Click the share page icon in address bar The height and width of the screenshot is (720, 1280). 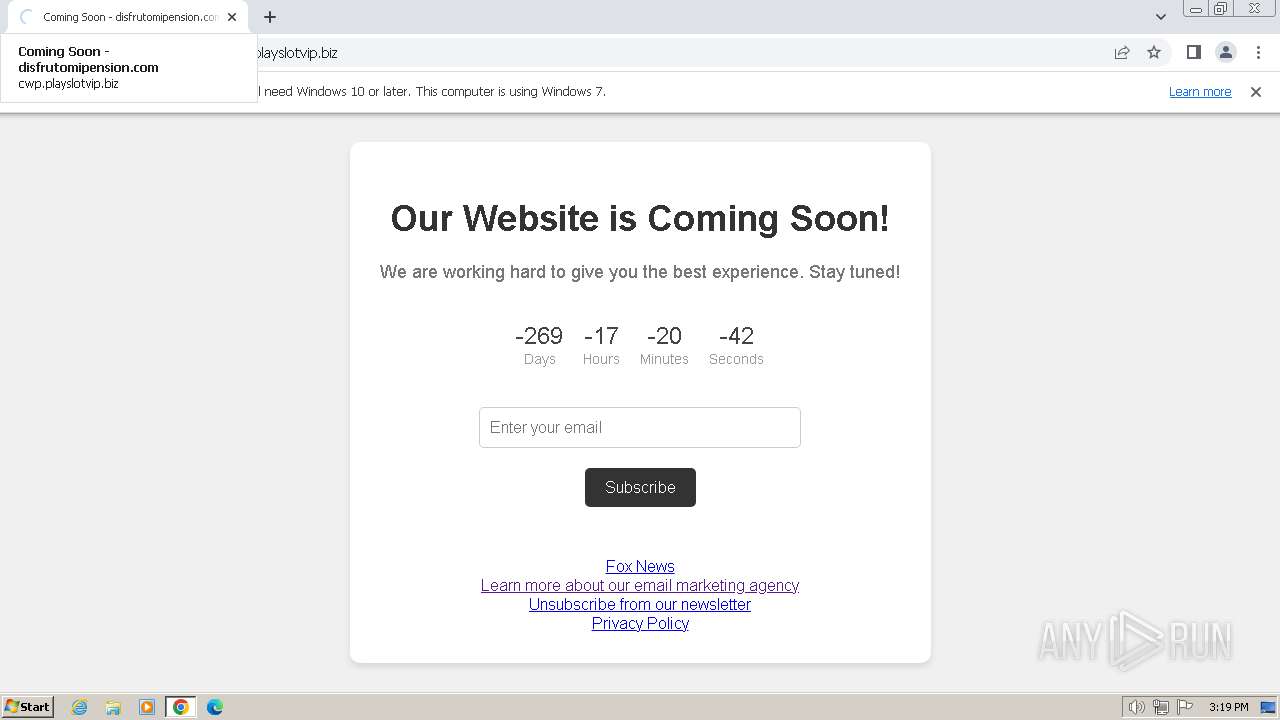click(x=1122, y=53)
